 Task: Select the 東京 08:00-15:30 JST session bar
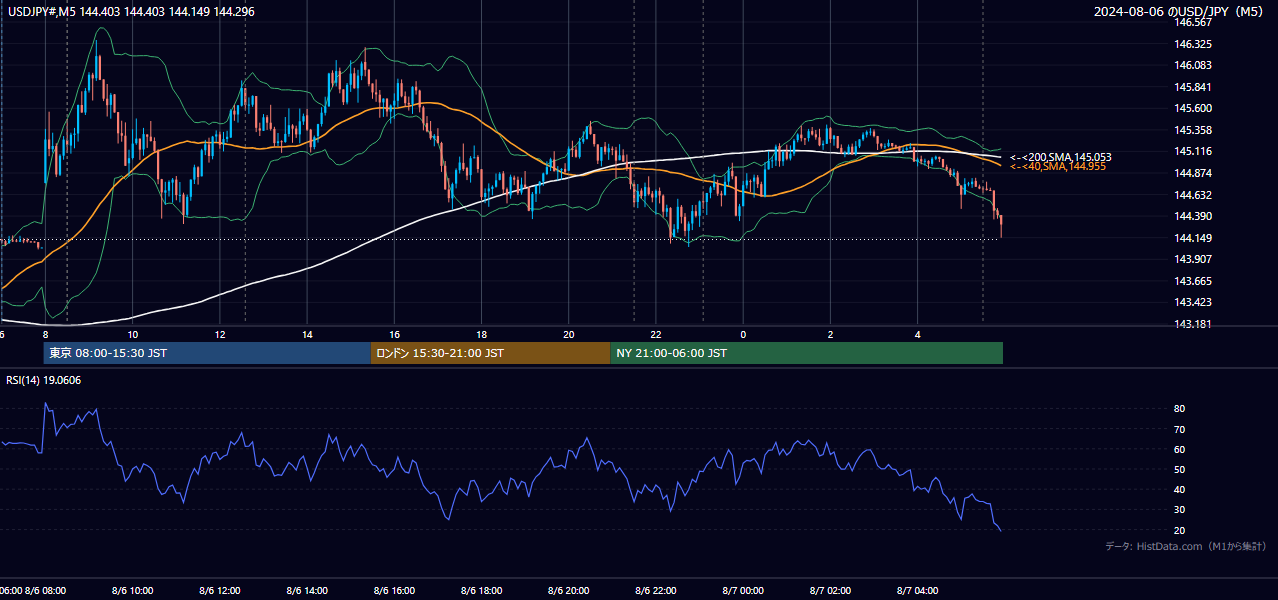(207, 353)
